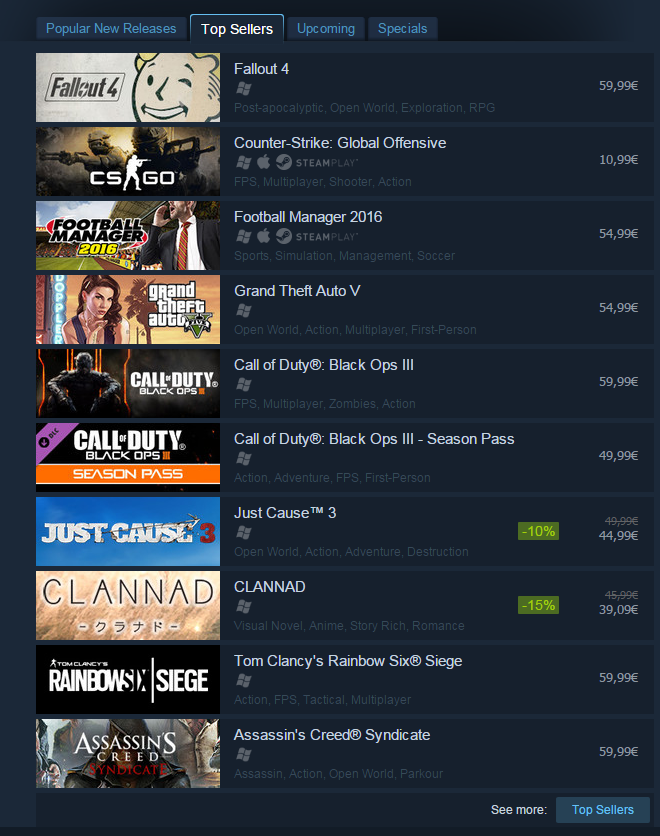Click the Top Sellers see more button
The width and height of the screenshot is (660, 836).
point(602,810)
